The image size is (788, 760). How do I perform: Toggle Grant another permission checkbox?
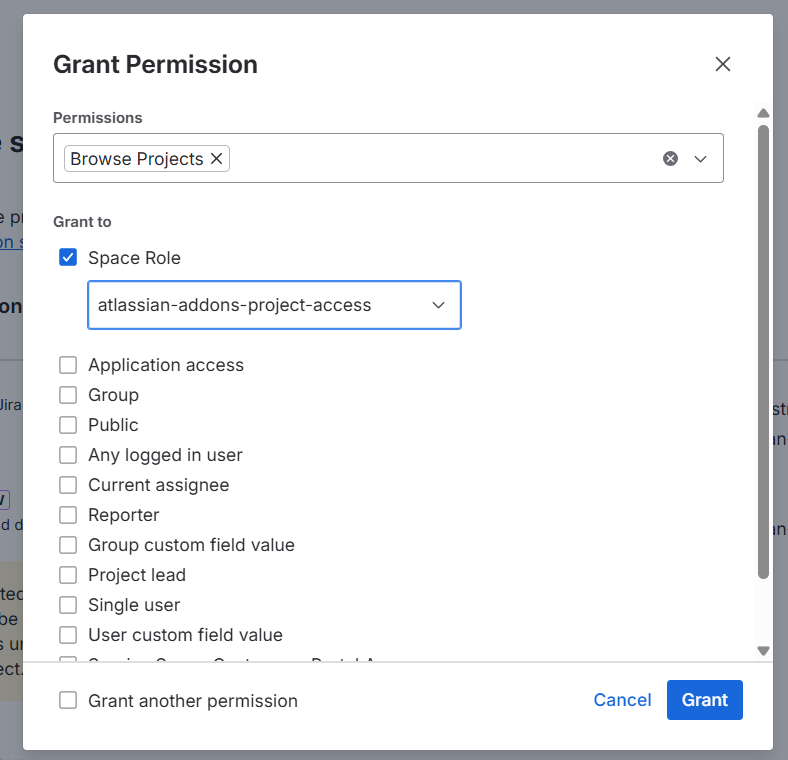pos(68,701)
